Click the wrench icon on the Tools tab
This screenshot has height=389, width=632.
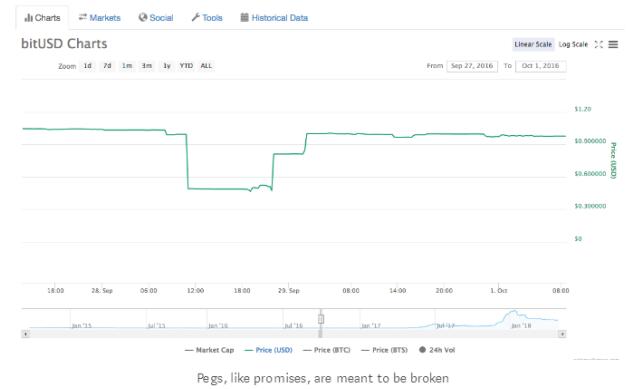195,17
